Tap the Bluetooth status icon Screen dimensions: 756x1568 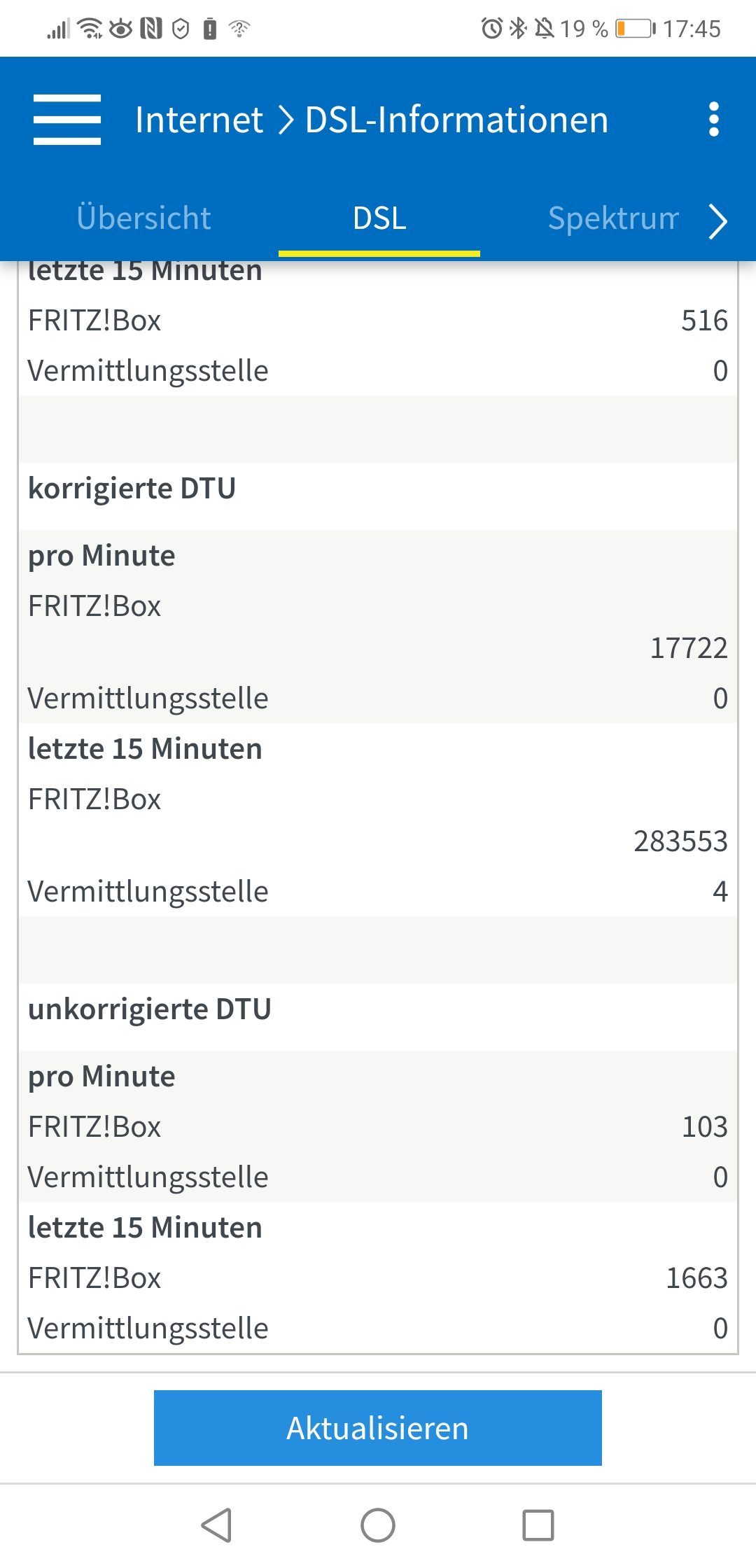pos(518,29)
